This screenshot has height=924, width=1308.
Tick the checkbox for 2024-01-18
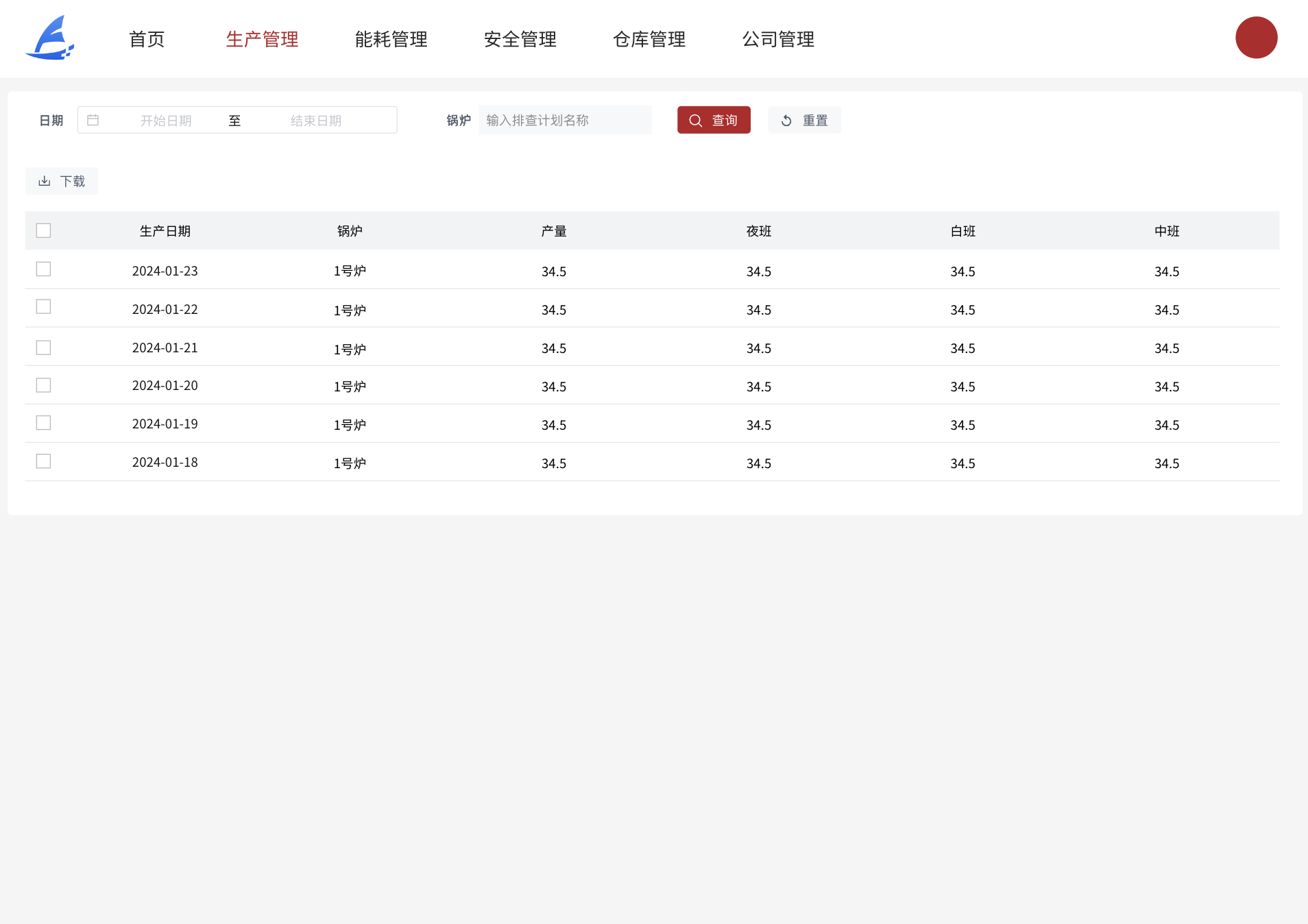pyautogui.click(x=43, y=461)
